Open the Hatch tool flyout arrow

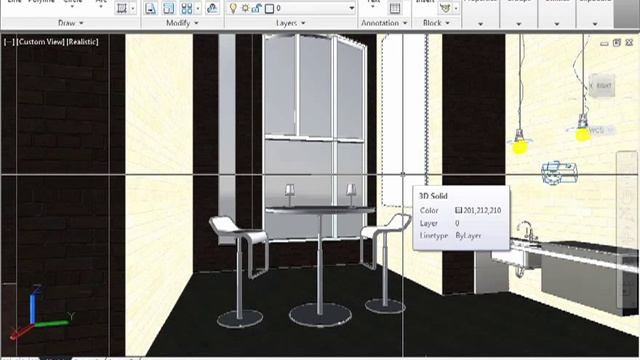(133, 8)
